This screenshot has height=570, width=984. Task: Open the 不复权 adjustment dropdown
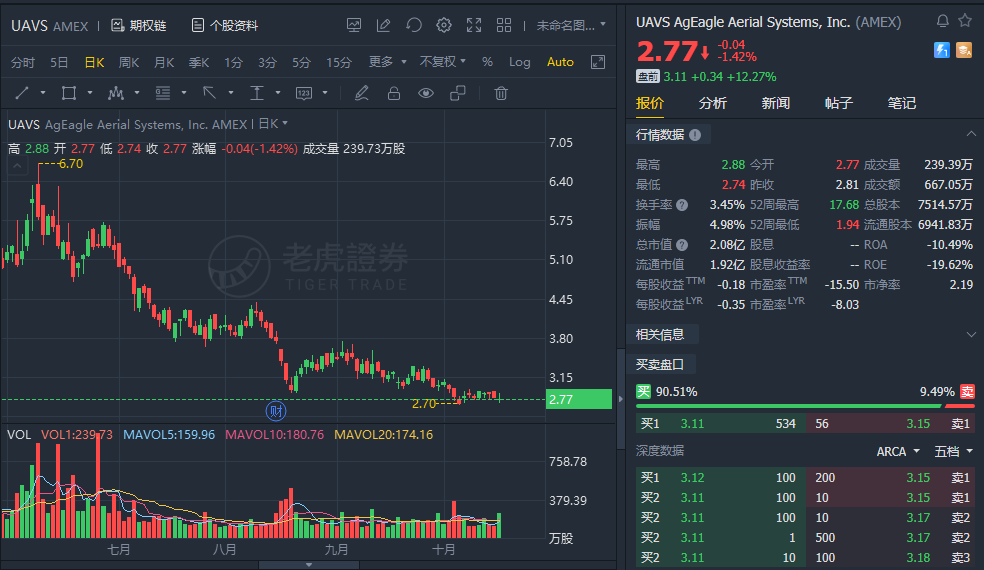442,62
